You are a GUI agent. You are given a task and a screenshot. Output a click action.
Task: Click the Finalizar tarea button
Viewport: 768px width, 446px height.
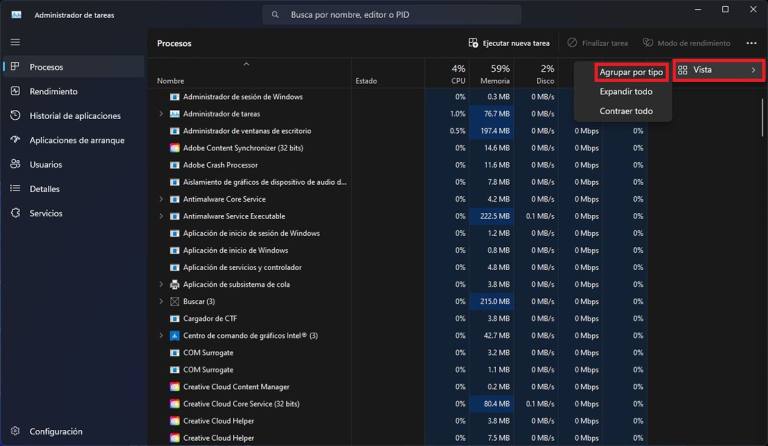click(598, 43)
